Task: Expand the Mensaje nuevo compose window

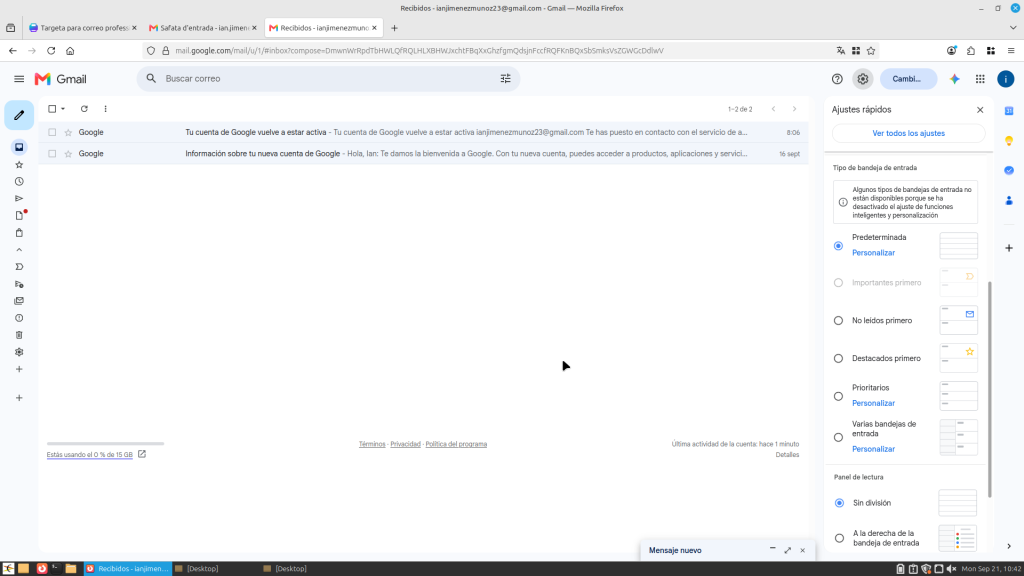Action: click(x=788, y=551)
